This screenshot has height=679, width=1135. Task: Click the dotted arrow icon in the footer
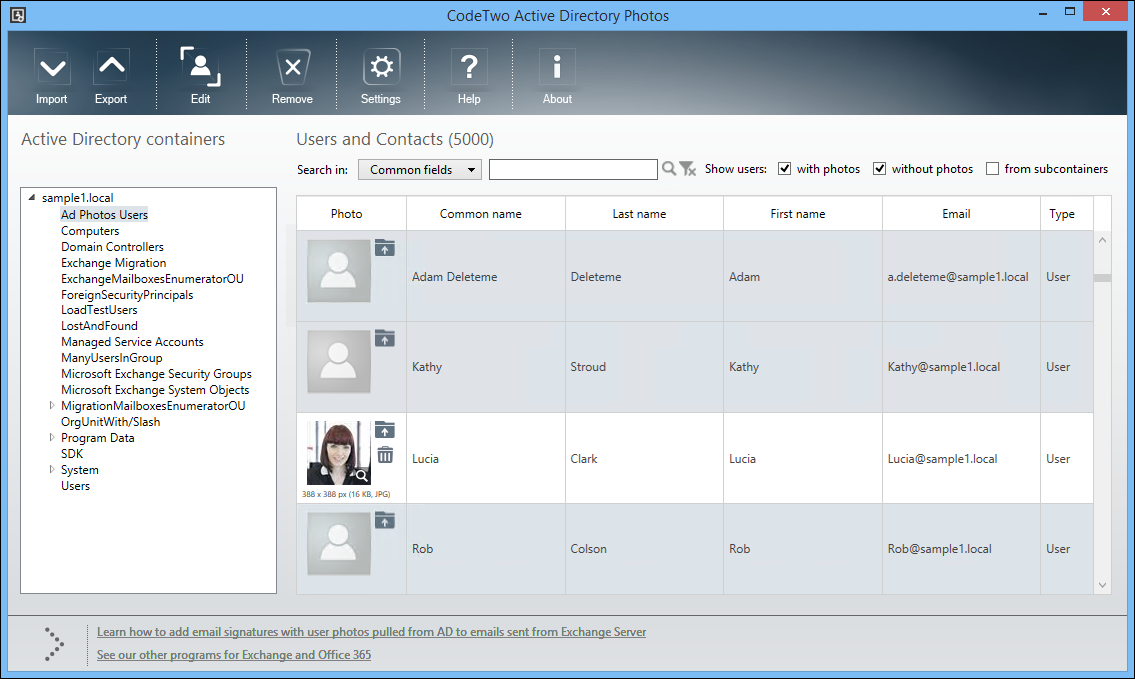click(54, 644)
